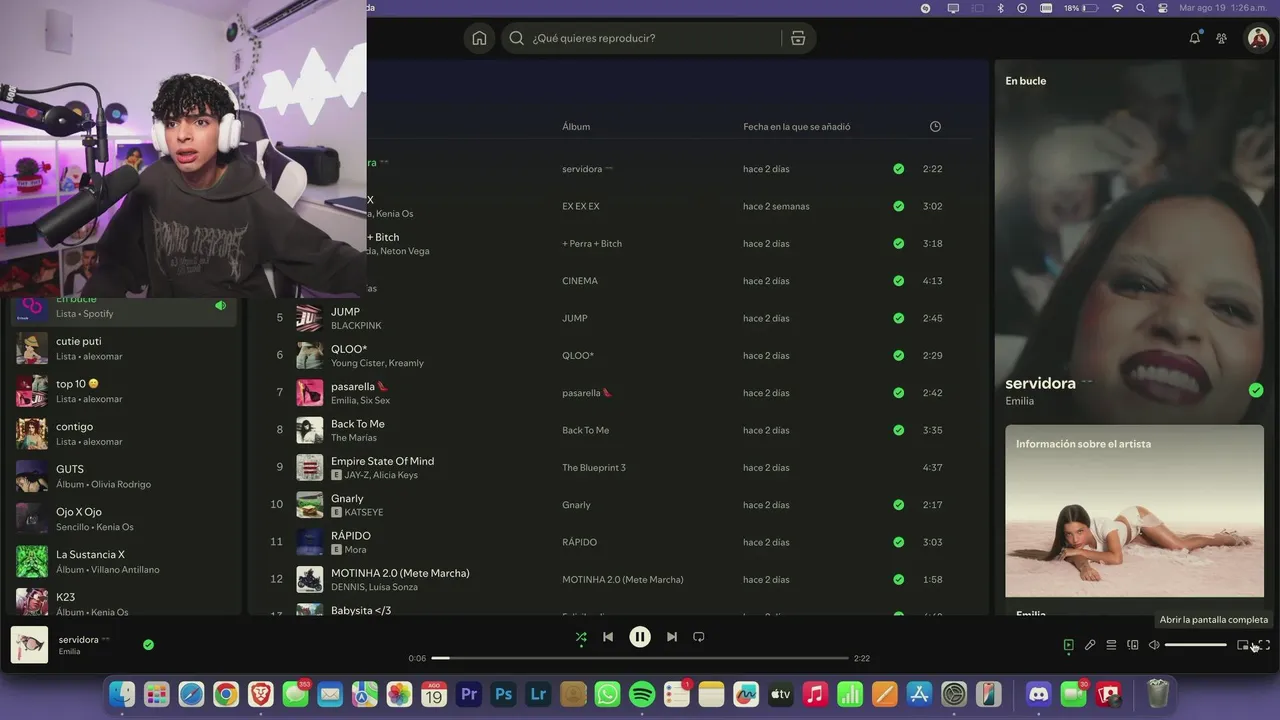Open the play queue icon

coord(1111,645)
